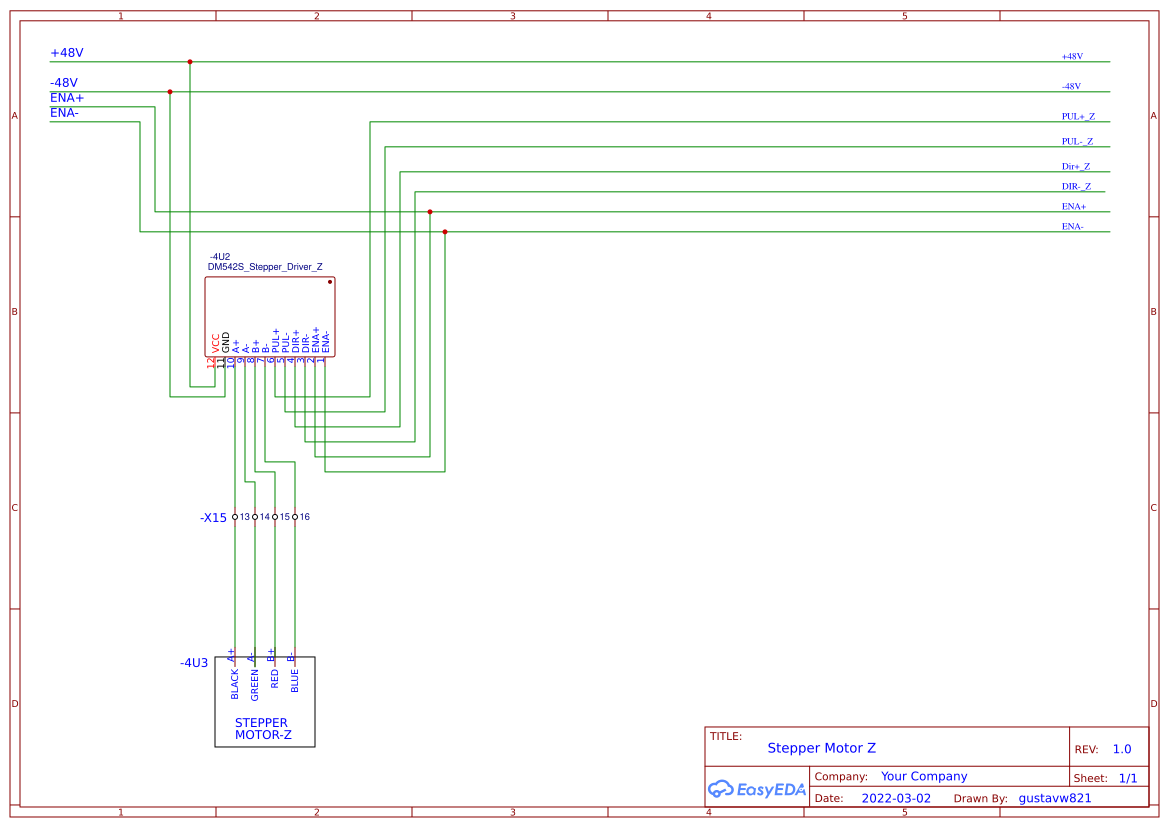
Task: Click the gustavw821 drawn-by name
Action: (x=1054, y=797)
